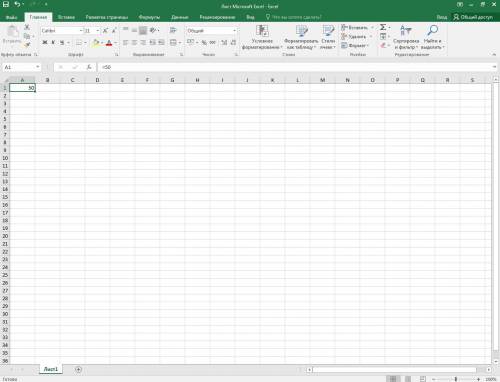Open Format as Table (Форматировать как таблицу)

coord(301,37)
